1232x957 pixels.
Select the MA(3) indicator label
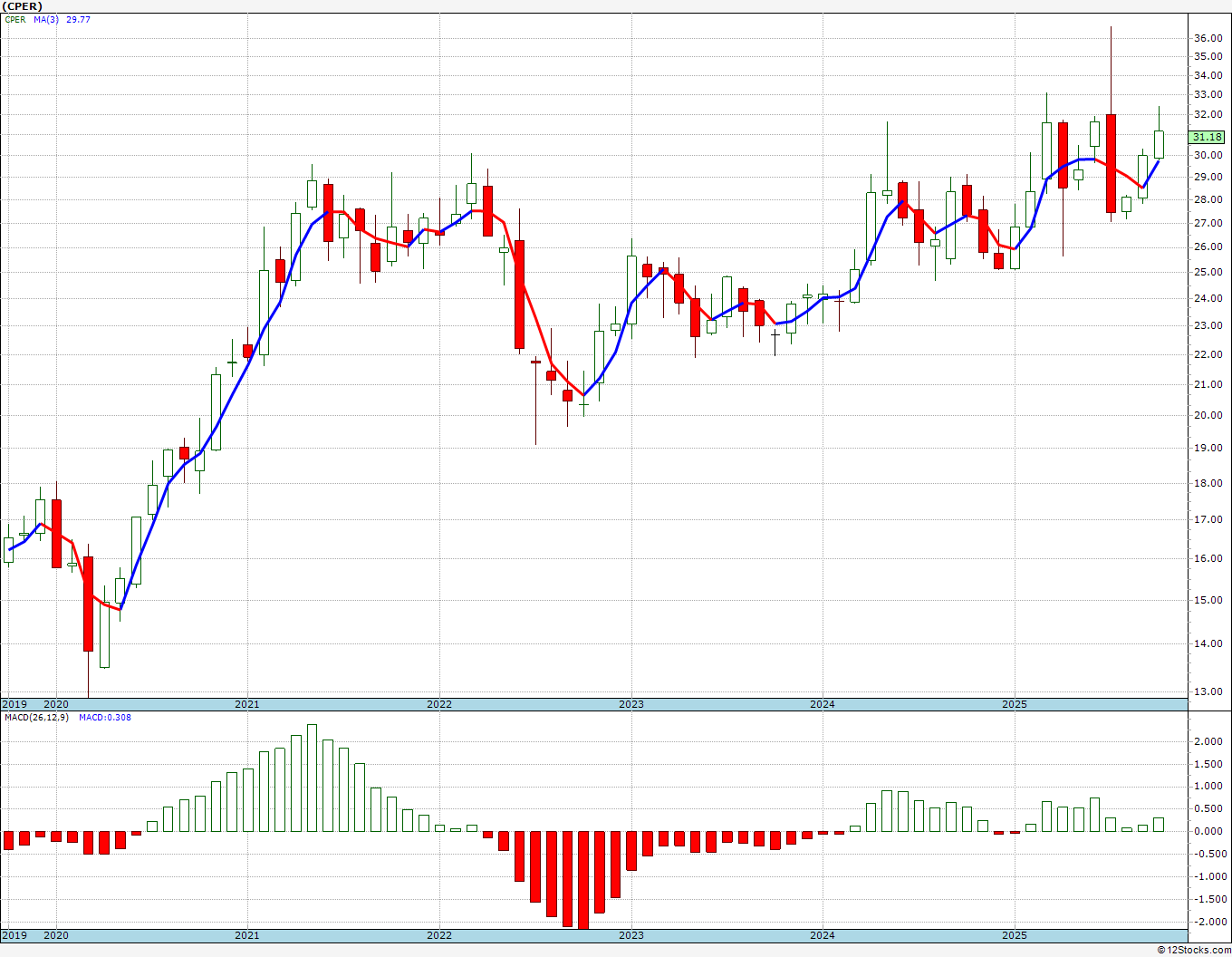tap(46, 19)
